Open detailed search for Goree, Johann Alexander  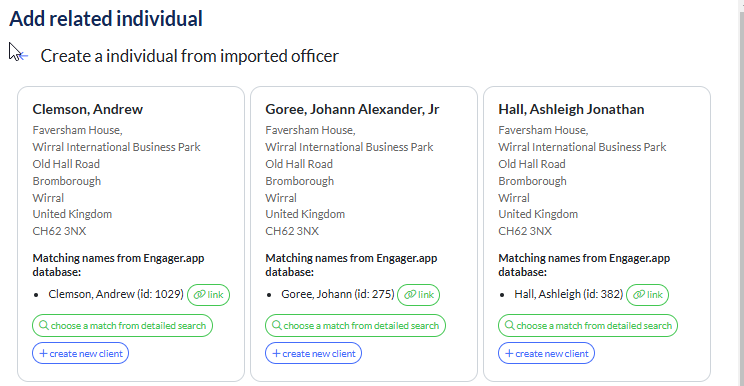click(355, 326)
